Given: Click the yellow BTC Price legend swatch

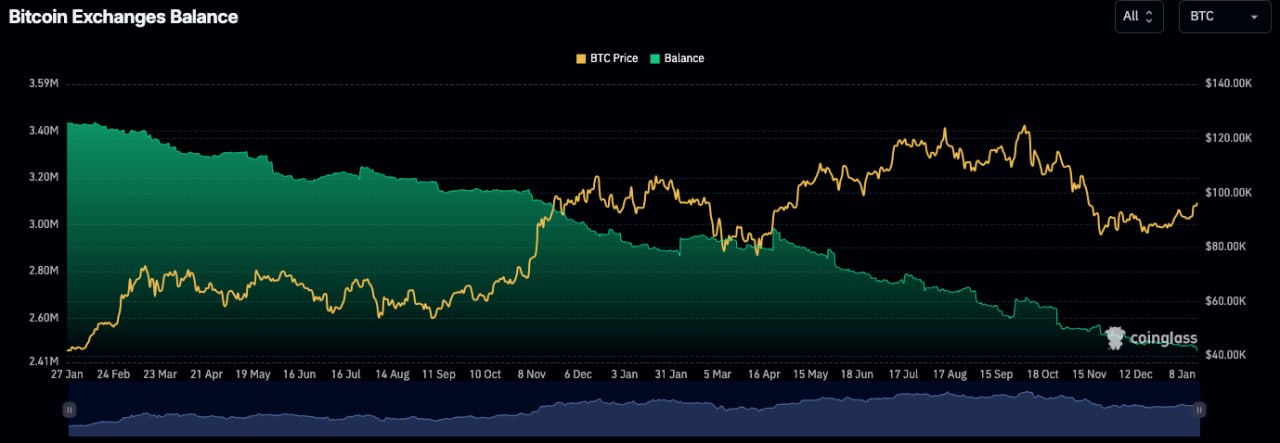Looking at the screenshot, I should tap(582, 58).
